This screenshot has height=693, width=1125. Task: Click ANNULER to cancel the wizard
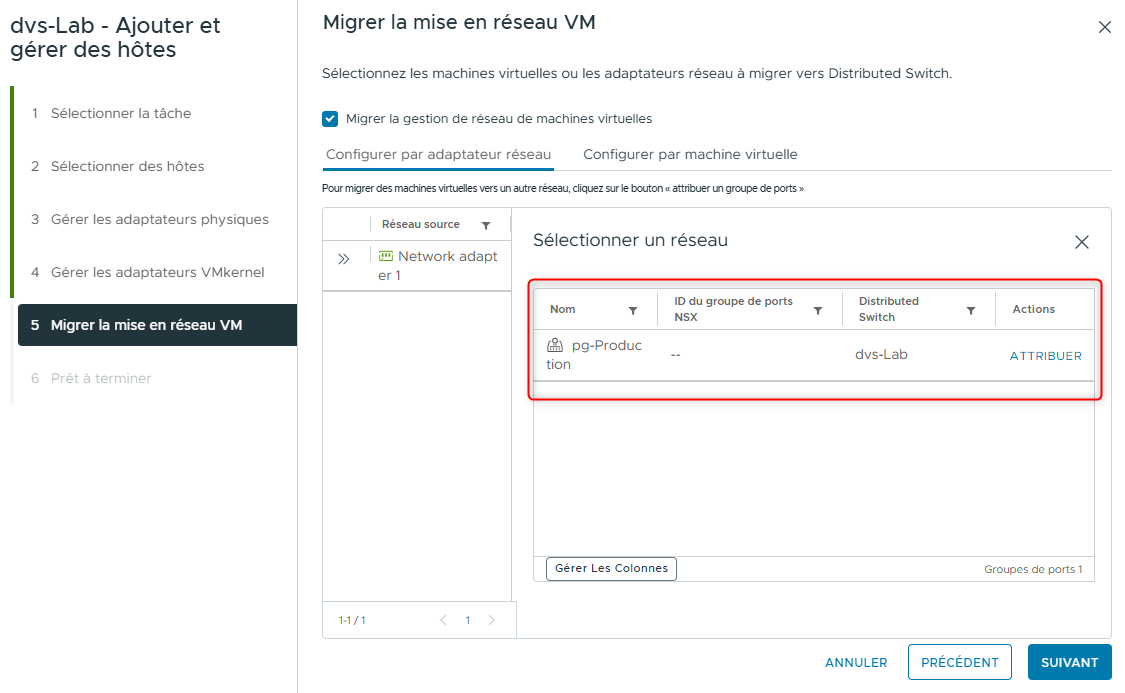click(856, 662)
